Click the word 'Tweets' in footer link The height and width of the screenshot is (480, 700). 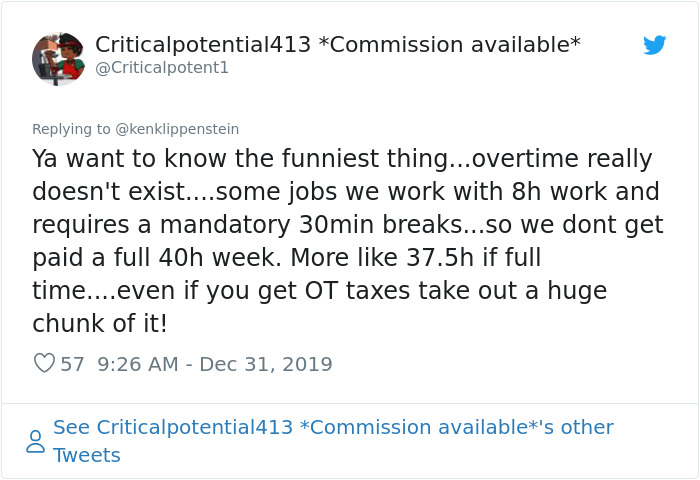(x=86, y=456)
